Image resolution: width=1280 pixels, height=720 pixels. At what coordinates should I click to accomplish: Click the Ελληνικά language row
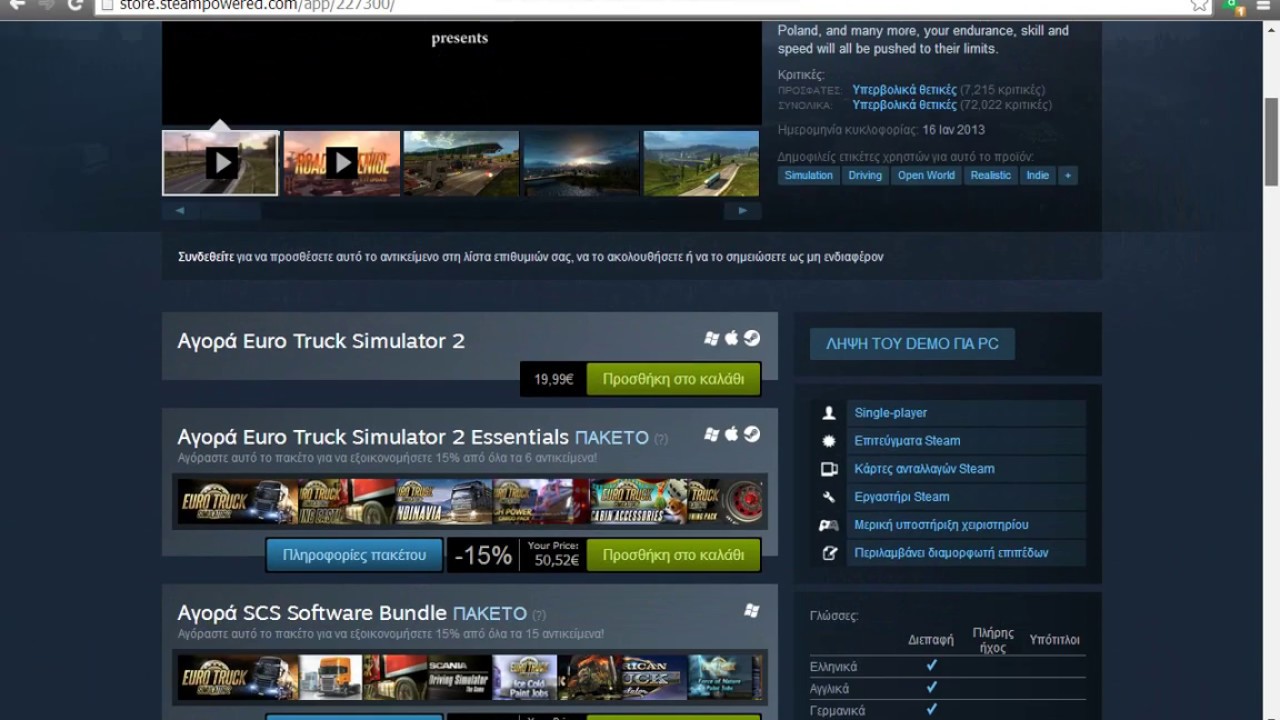[947, 666]
